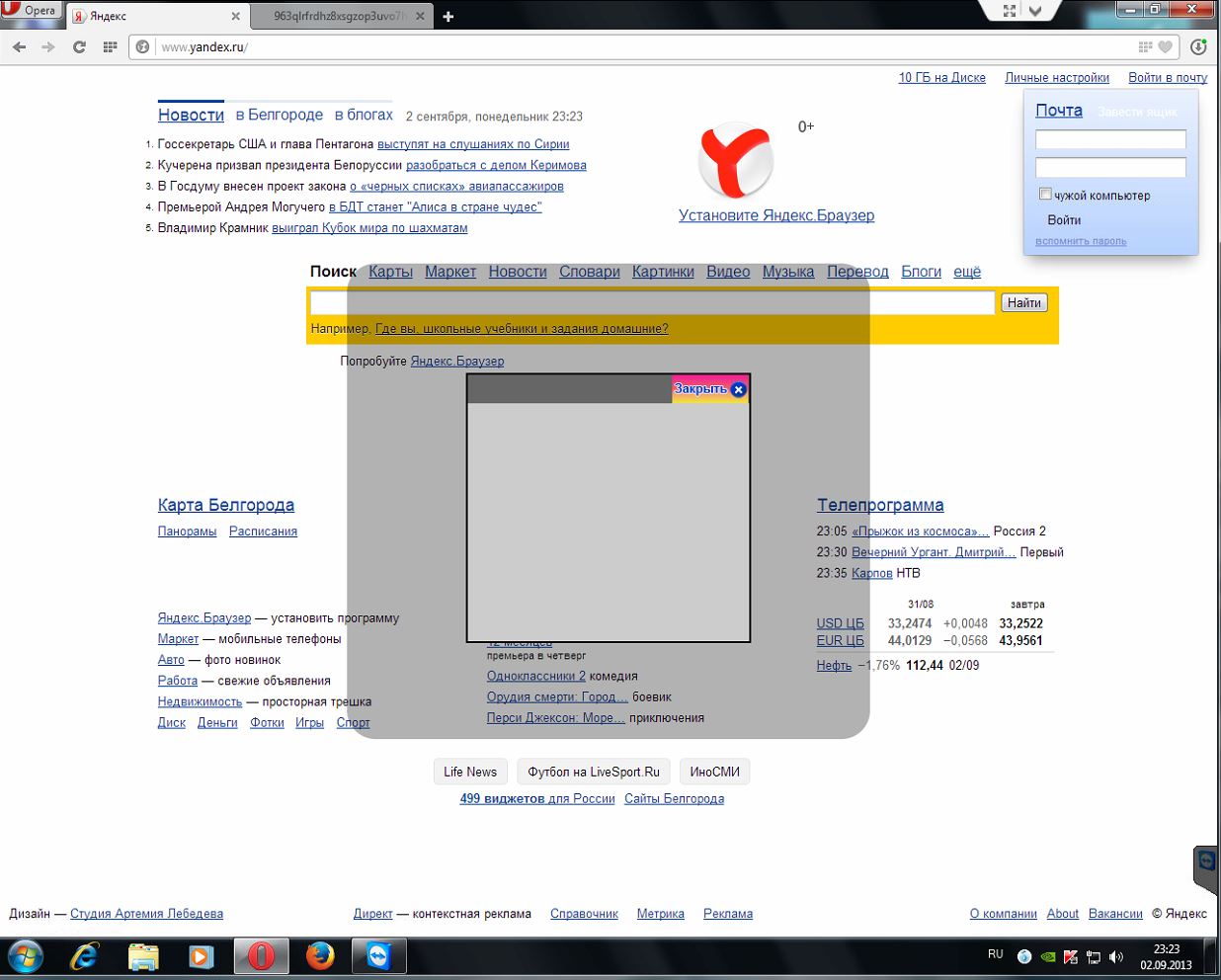
Task: Tick the 'чужой компьютер' checkbox
Action: 1045,194
